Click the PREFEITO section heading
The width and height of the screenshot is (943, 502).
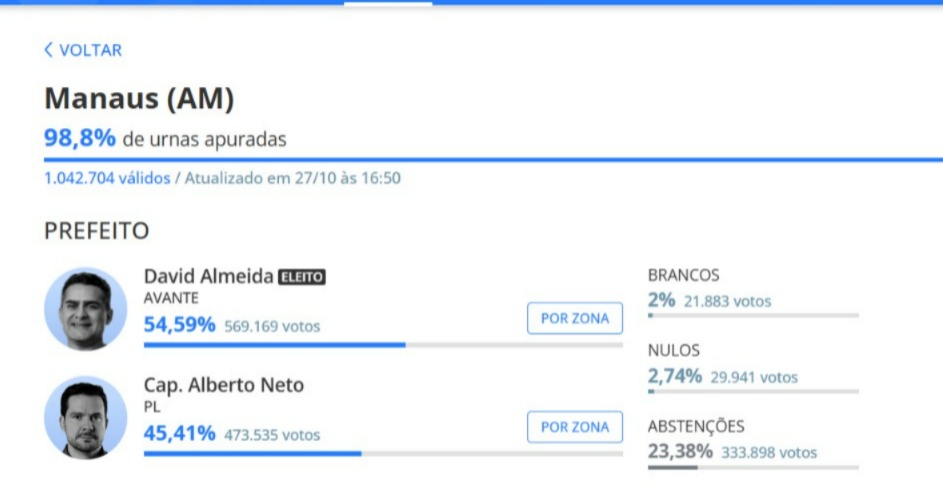[x=96, y=231]
